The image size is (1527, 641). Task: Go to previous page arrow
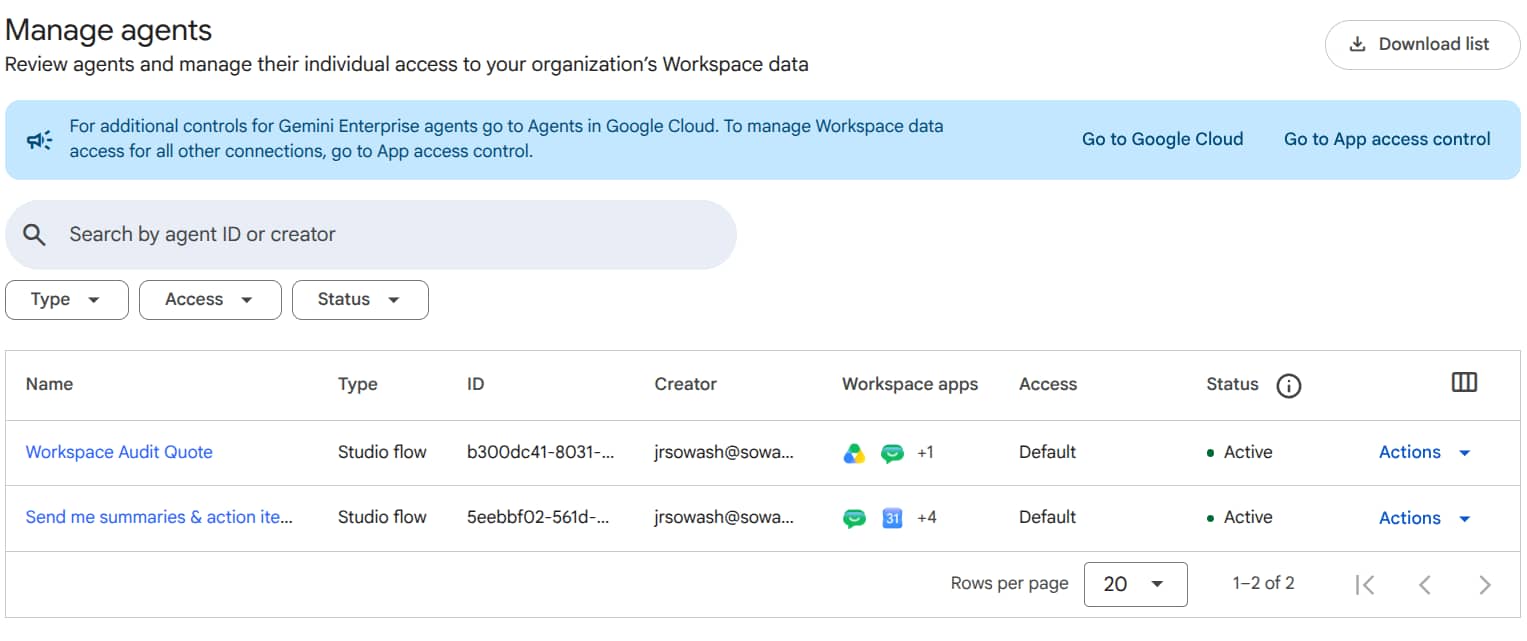(1425, 584)
